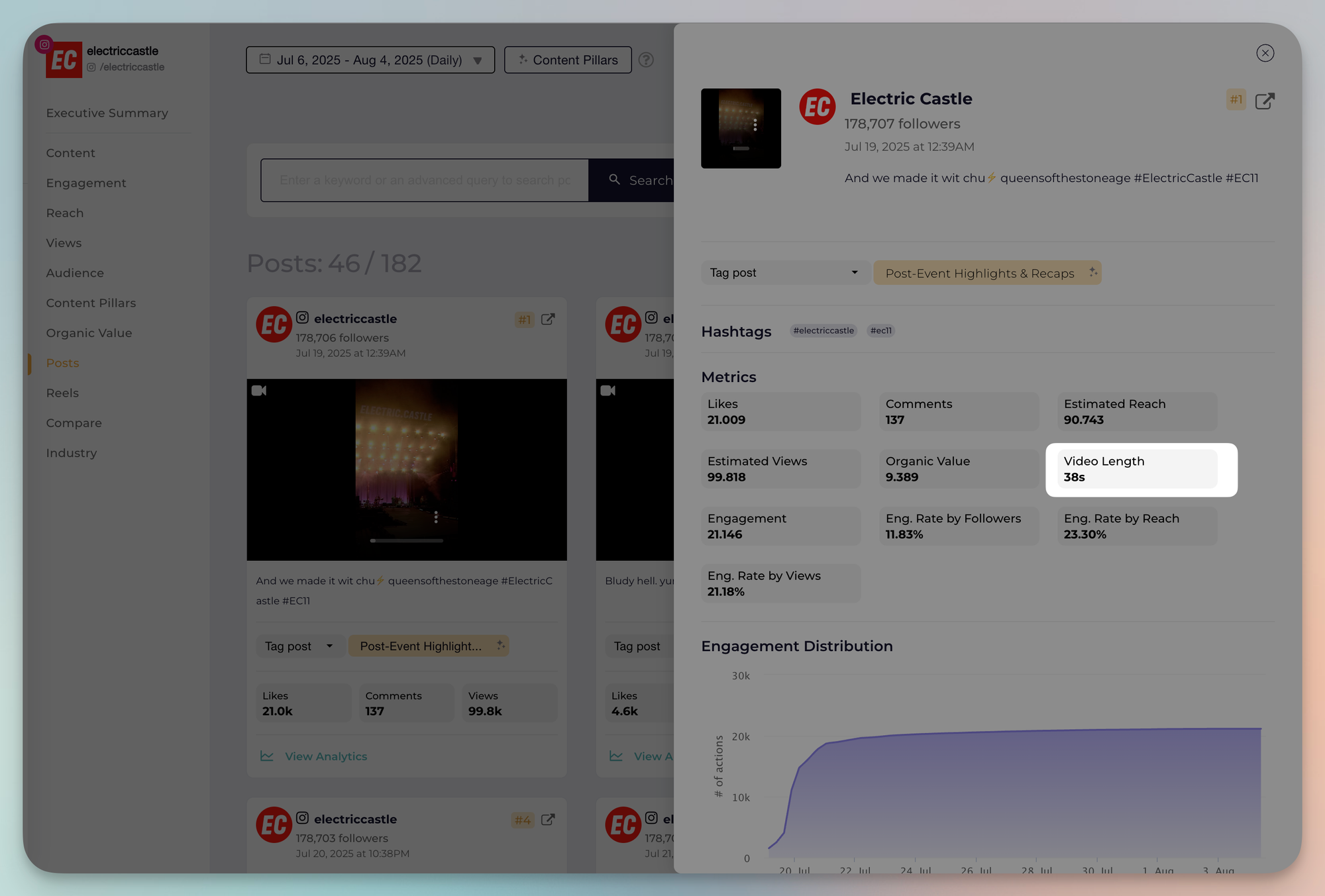This screenshot has height=896, width=1325.
Task: Open the Engagement section in sidebar
Action: [x=86, y=183]
